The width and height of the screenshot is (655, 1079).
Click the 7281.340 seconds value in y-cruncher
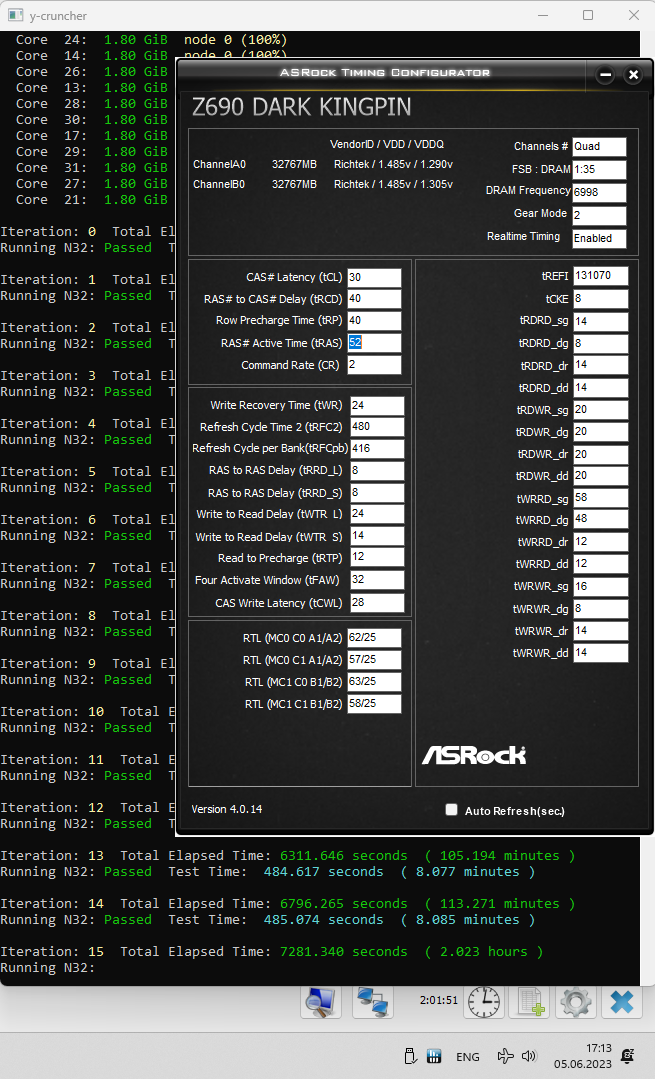[343, 952]
